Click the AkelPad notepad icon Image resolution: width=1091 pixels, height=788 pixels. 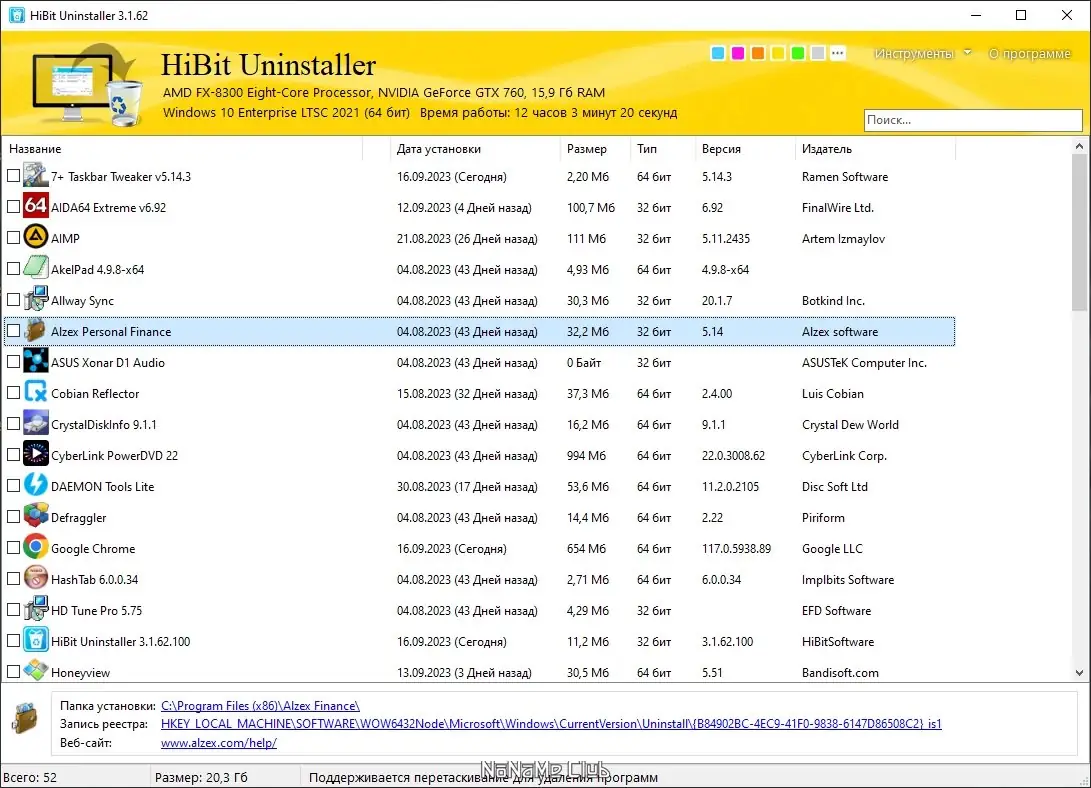35,268
